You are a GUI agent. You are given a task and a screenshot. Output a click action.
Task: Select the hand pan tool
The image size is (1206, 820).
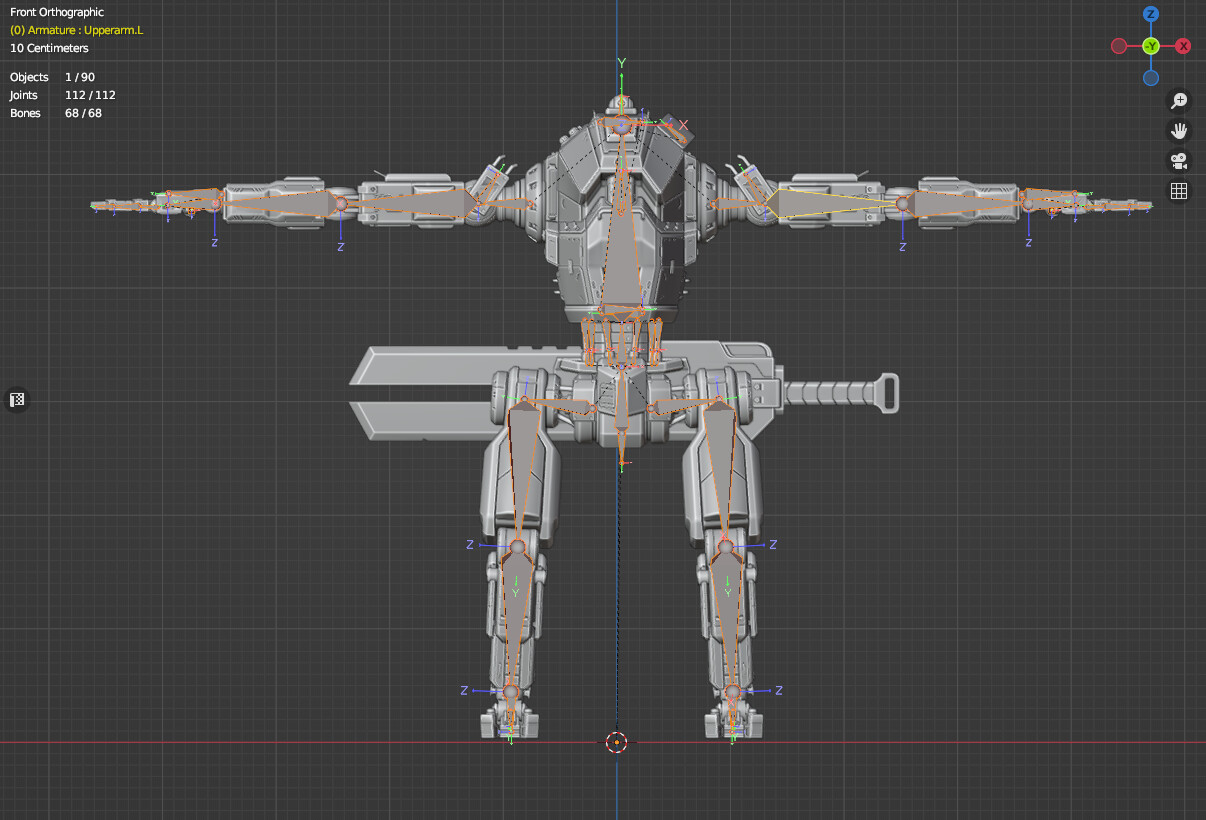coord(1180,130)
